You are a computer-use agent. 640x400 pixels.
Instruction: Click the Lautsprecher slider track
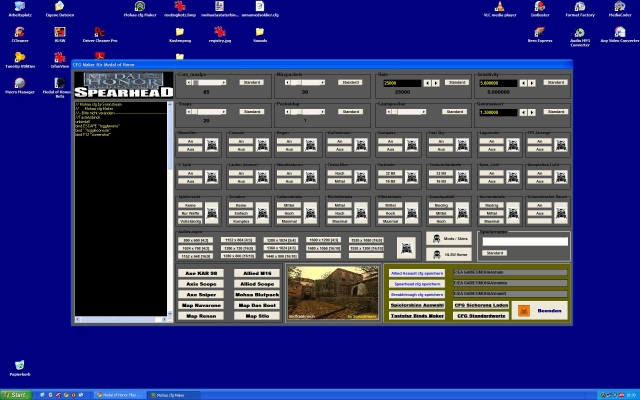[x=407, y=111]
